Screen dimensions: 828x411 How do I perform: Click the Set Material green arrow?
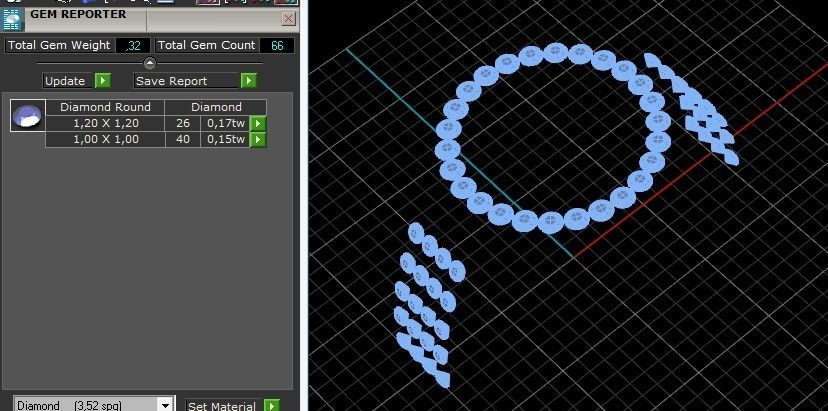271,405
